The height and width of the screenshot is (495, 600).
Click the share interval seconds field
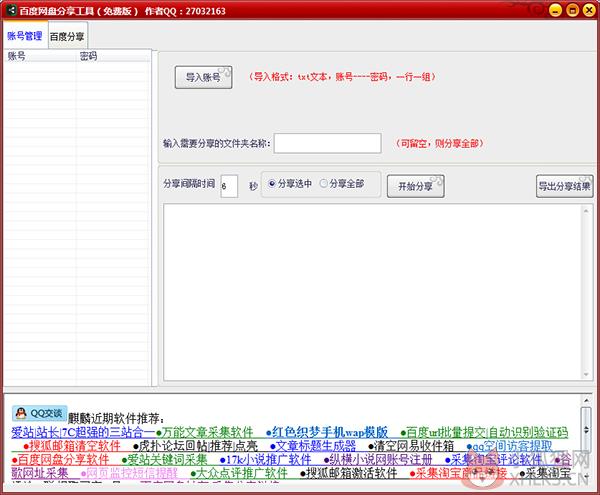pyautogui.click(x=229, y=186)
